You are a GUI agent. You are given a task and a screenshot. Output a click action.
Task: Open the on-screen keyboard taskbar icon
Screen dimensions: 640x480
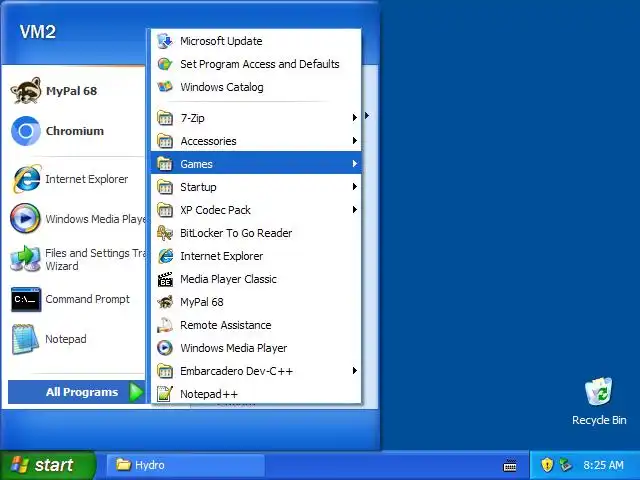[x=510, y=465]
